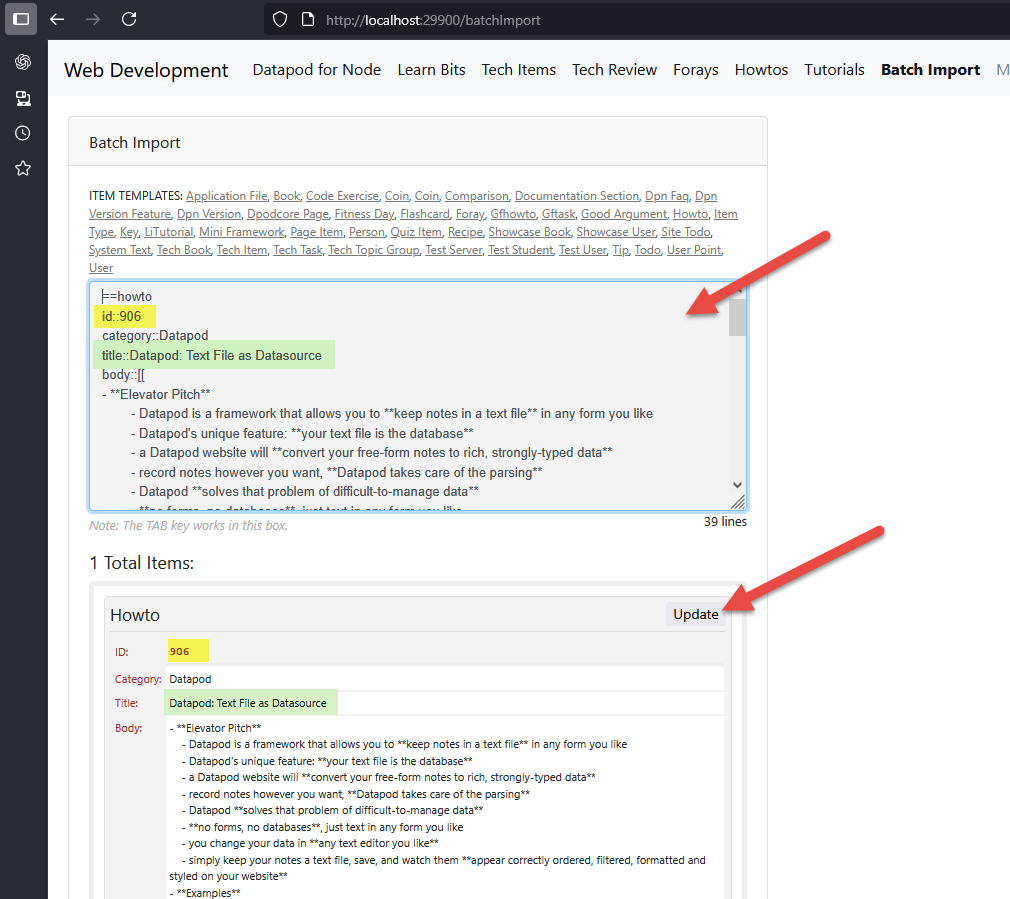
Task: Open the AI chatbot sidebar icon
Action: pyautogui.click(x=22, y=62)
